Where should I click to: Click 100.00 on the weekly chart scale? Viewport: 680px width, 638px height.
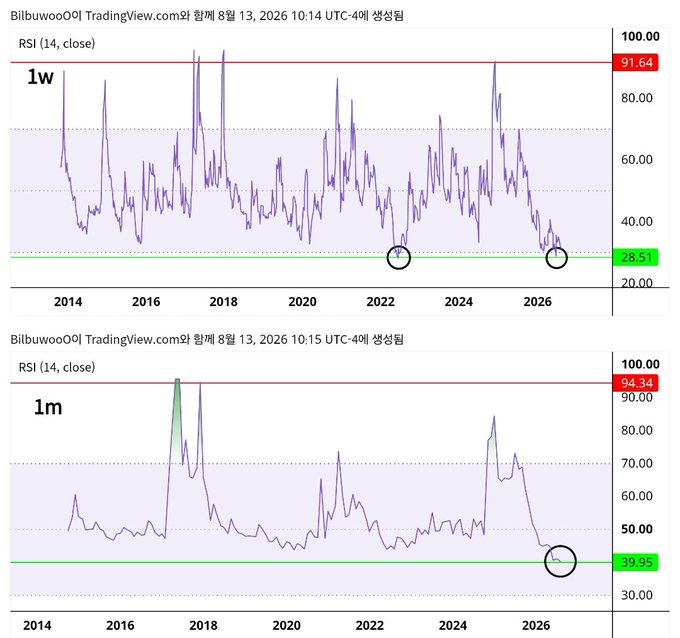(640, 36)
